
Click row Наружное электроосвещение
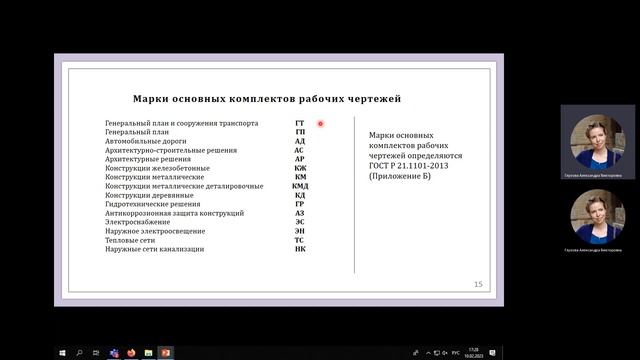155,231
